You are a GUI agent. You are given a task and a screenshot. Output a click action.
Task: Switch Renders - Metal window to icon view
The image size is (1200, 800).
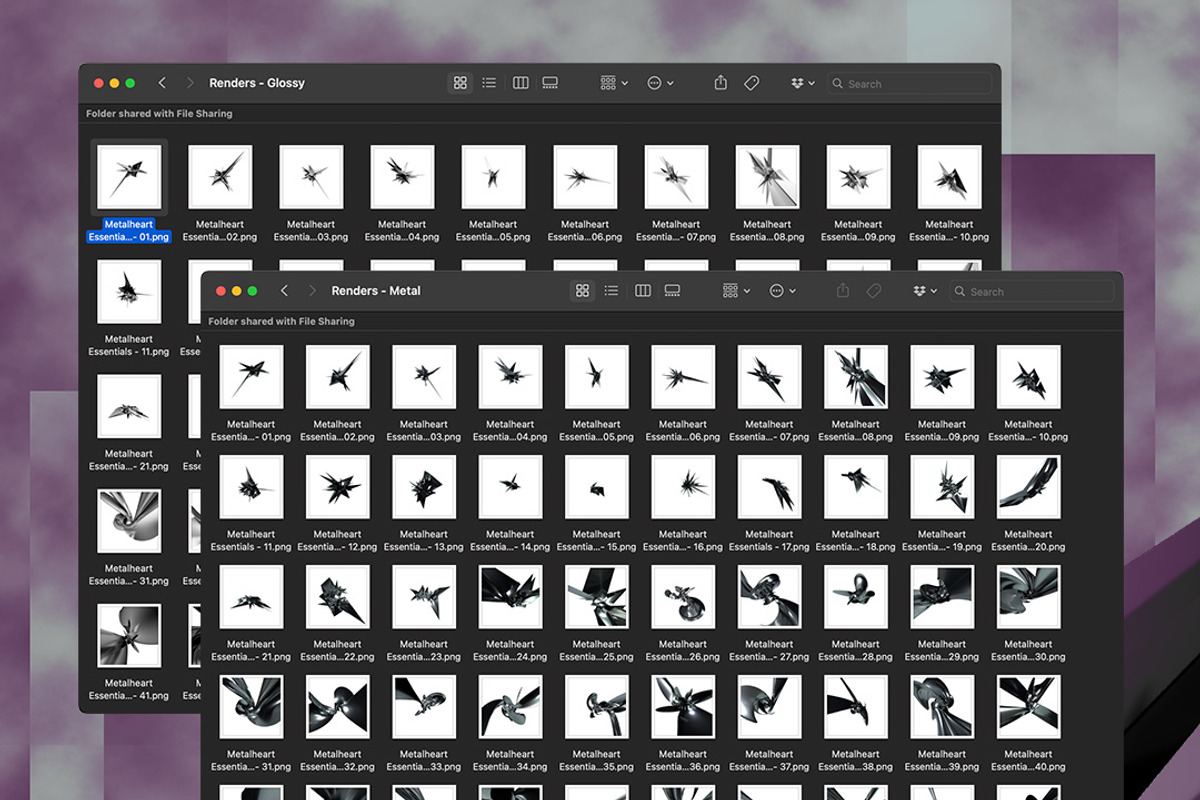point(582,291)
